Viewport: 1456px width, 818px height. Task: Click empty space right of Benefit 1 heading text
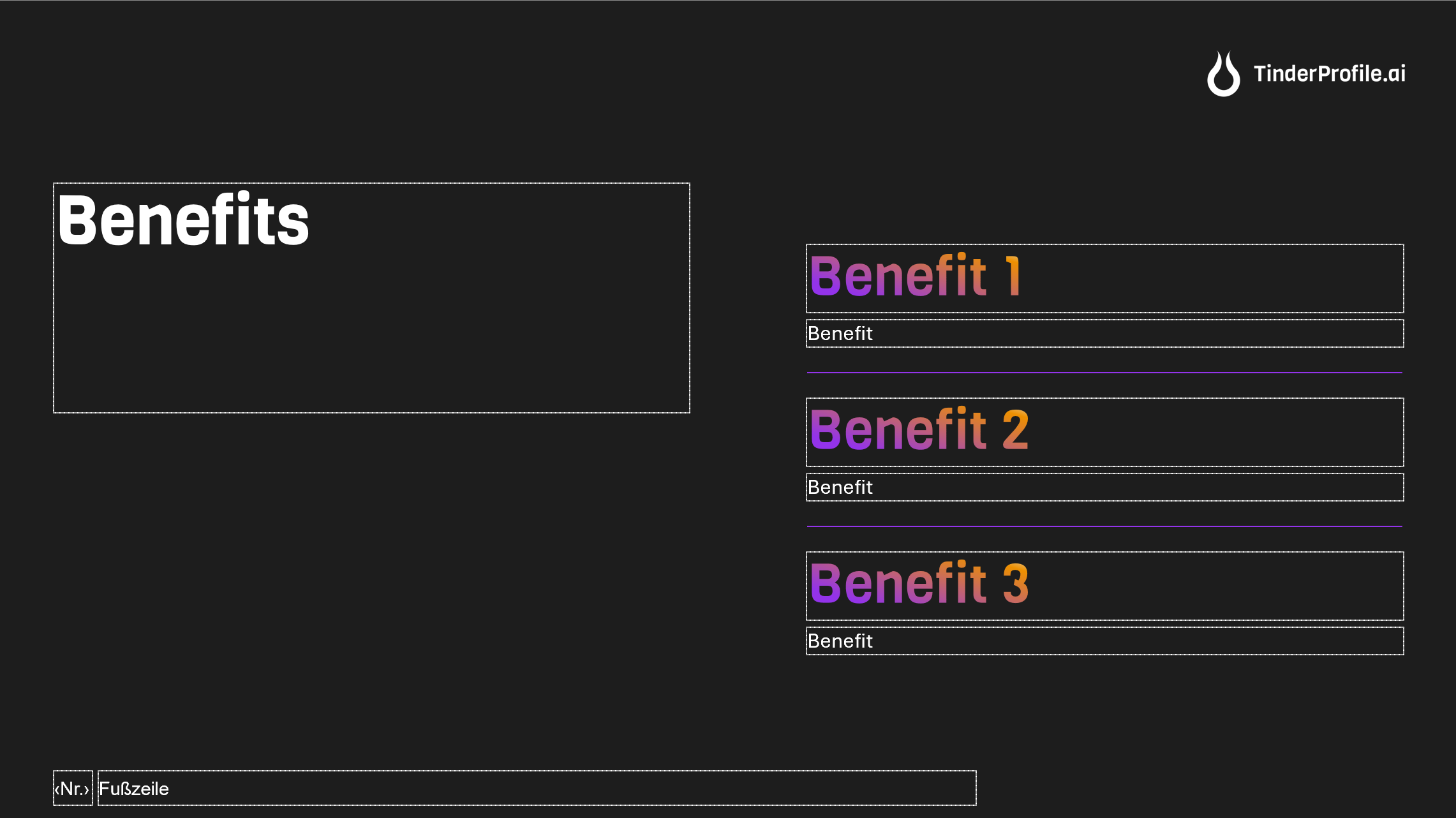click(x=1212, y=278)
